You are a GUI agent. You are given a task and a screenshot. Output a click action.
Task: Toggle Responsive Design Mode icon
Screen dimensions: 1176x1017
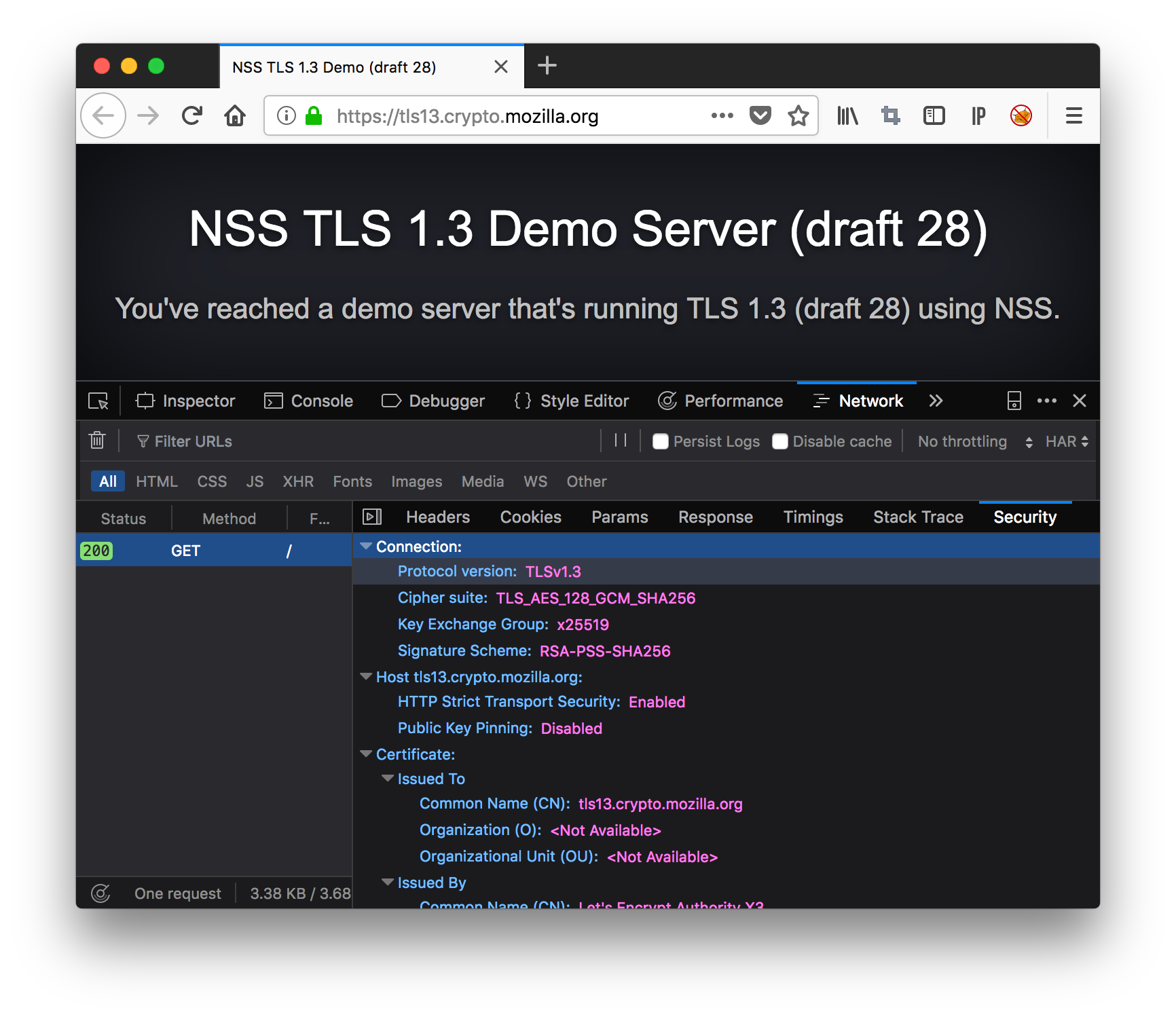pyautogui.click(x=1014, y=401)
